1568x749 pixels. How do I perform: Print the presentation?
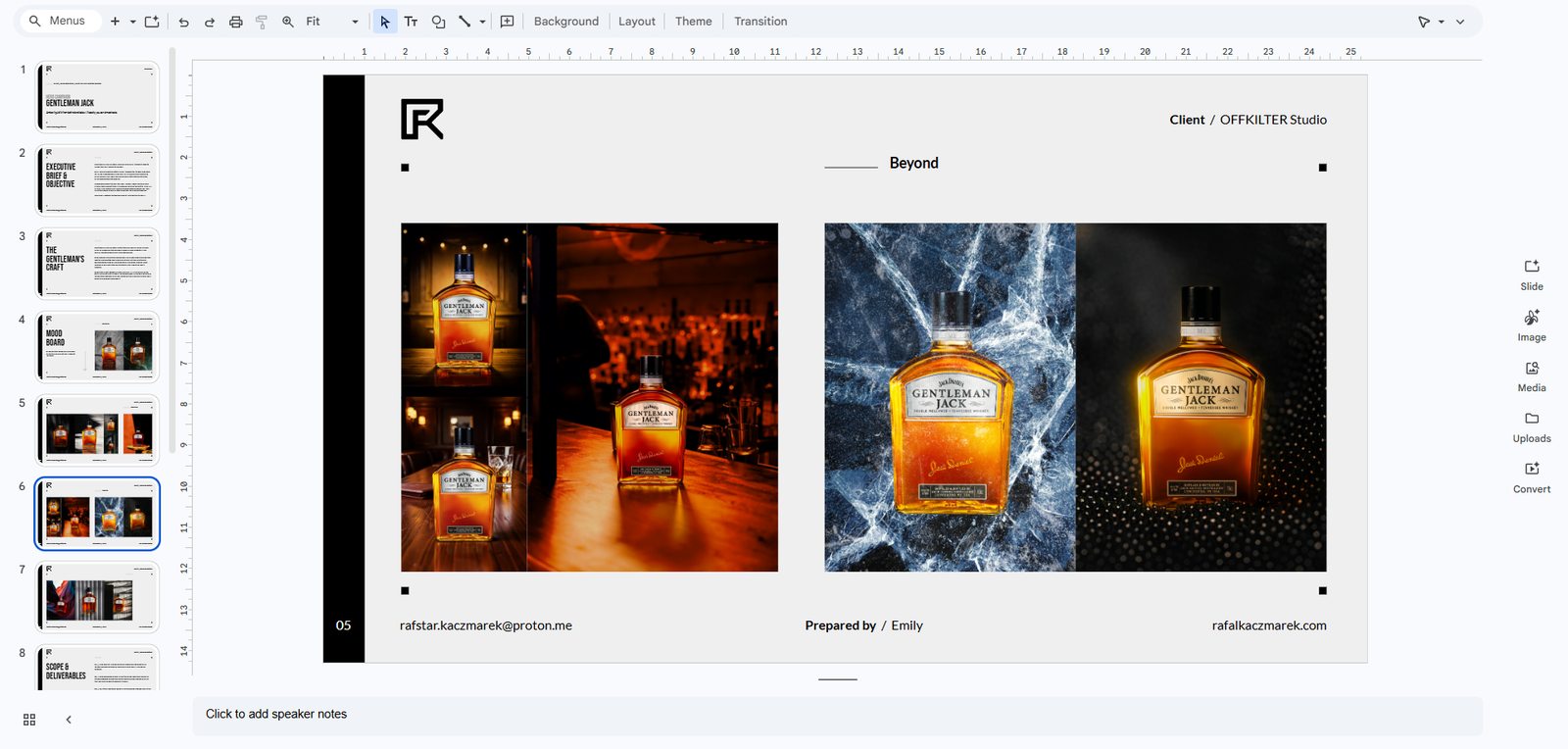pyautogui.click(x=235, y=22)
